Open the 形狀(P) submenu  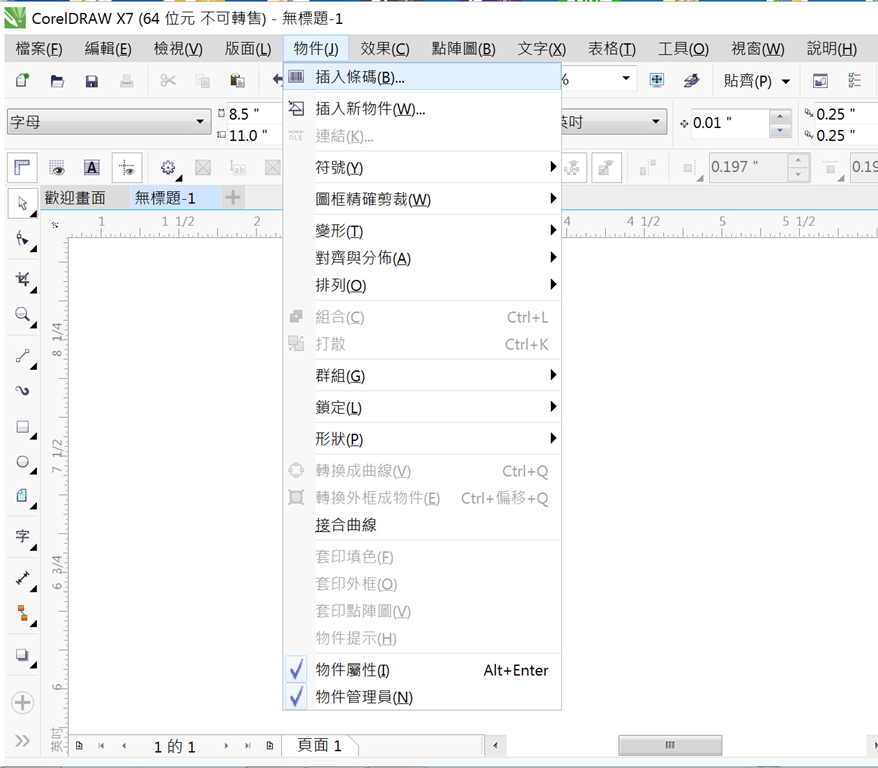point(422,439)
